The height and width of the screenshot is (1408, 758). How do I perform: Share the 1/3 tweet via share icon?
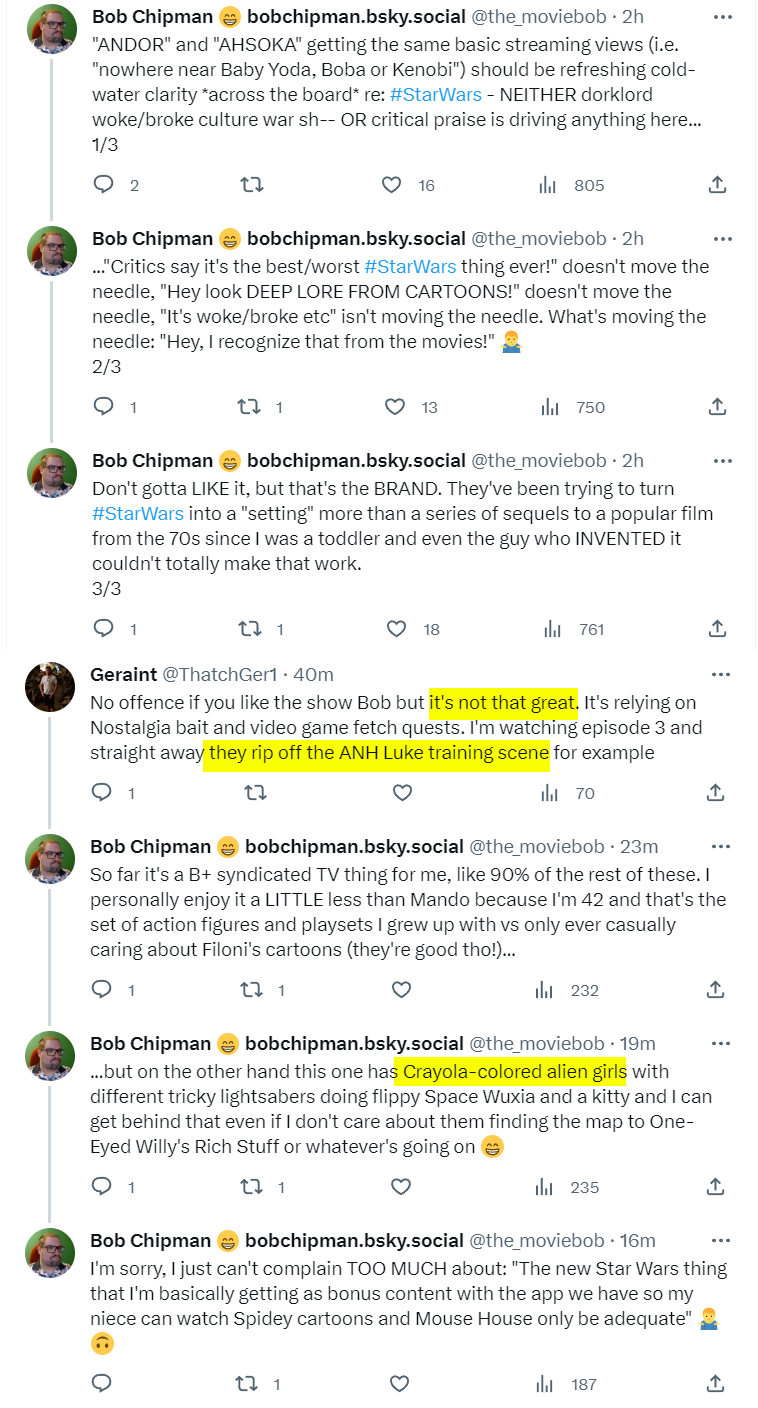point(717,185)
